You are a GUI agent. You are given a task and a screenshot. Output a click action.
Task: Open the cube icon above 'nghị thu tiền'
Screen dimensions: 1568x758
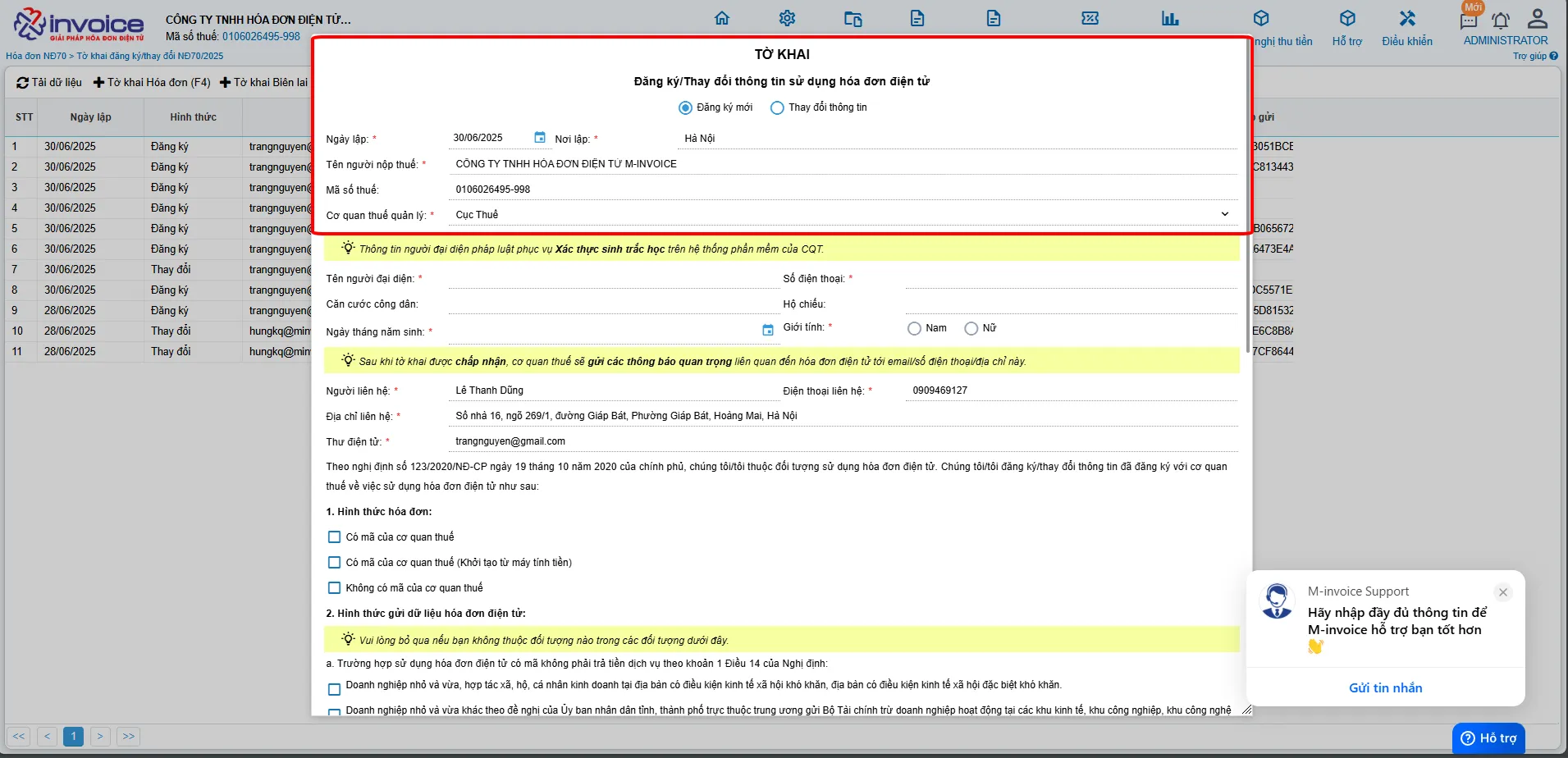pyautogui.click(x=1261, y=18)
